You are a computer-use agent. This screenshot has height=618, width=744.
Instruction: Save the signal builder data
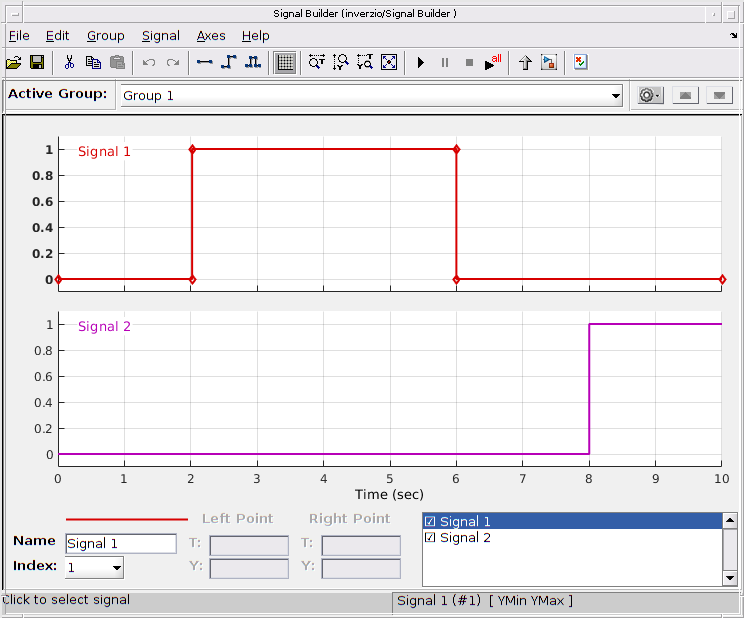click(x=37, y=63)
